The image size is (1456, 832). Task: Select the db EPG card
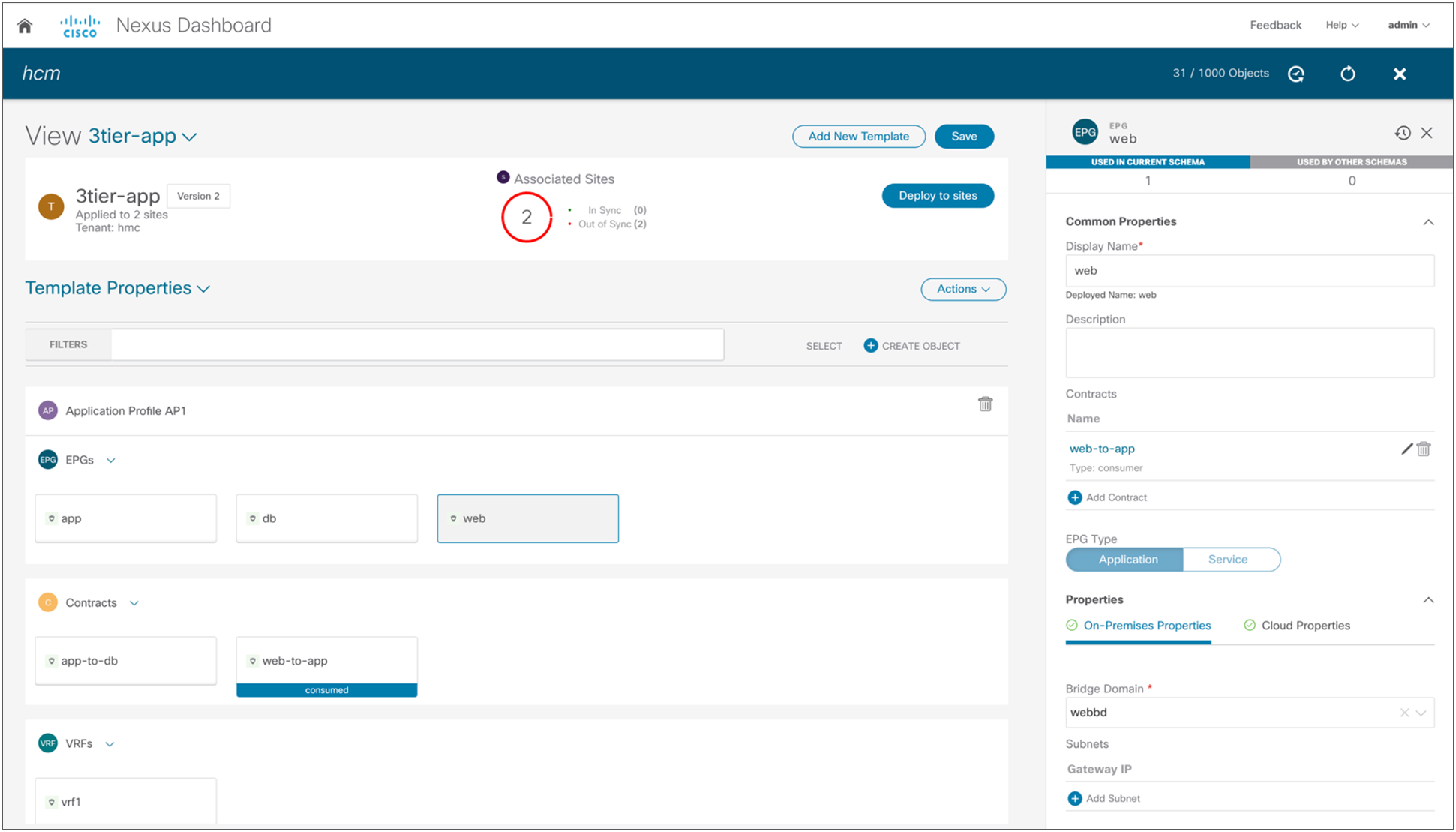point(326,518)
